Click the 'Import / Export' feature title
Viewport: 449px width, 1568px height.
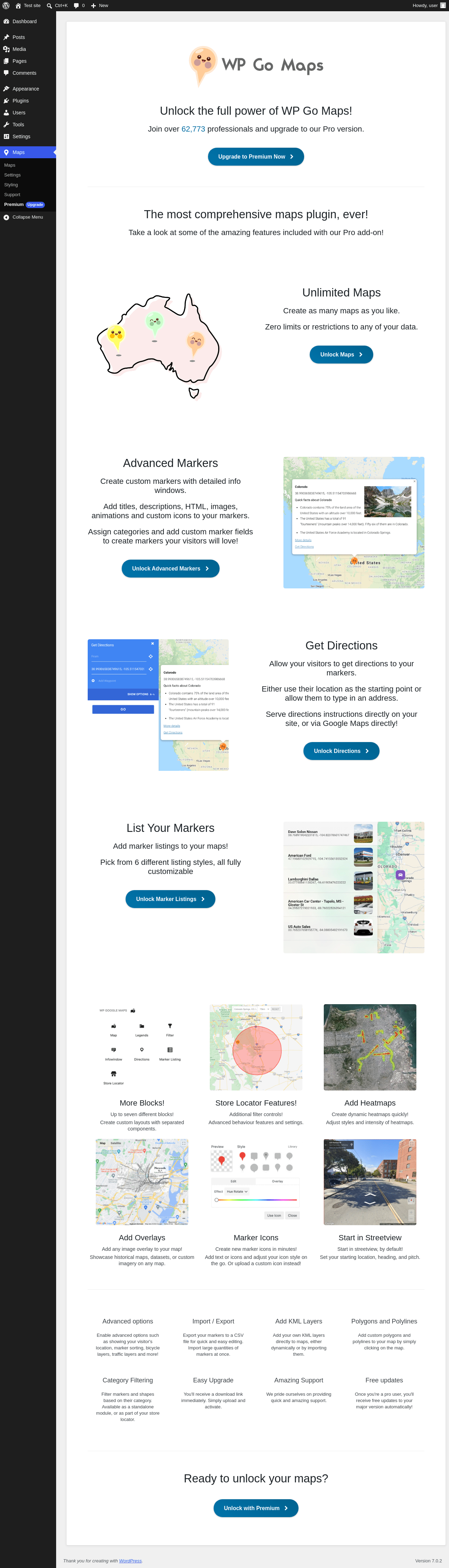click(x=213, y=1321)
